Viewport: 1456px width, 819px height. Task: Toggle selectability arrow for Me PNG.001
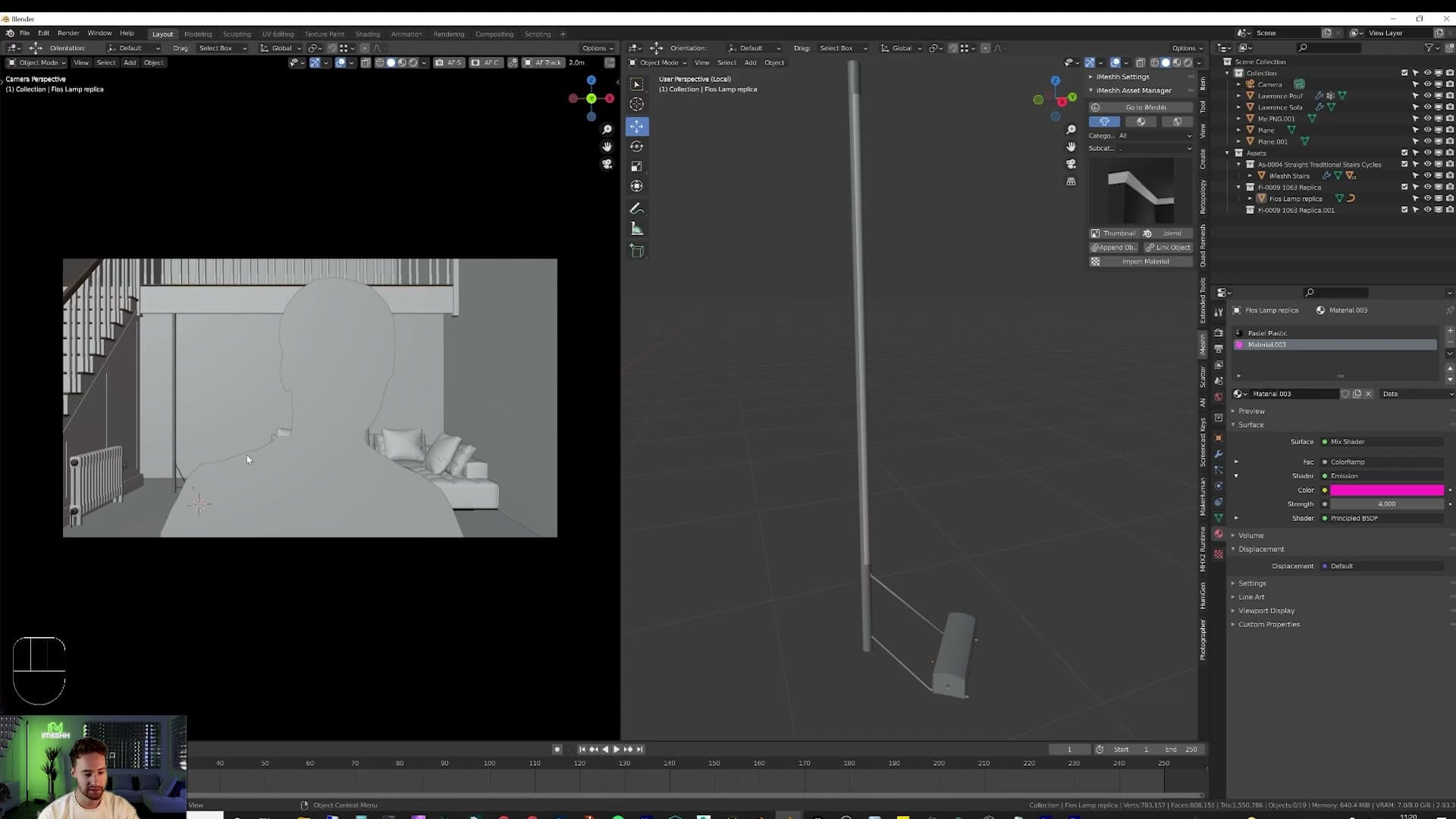(x=1415, y=118)
